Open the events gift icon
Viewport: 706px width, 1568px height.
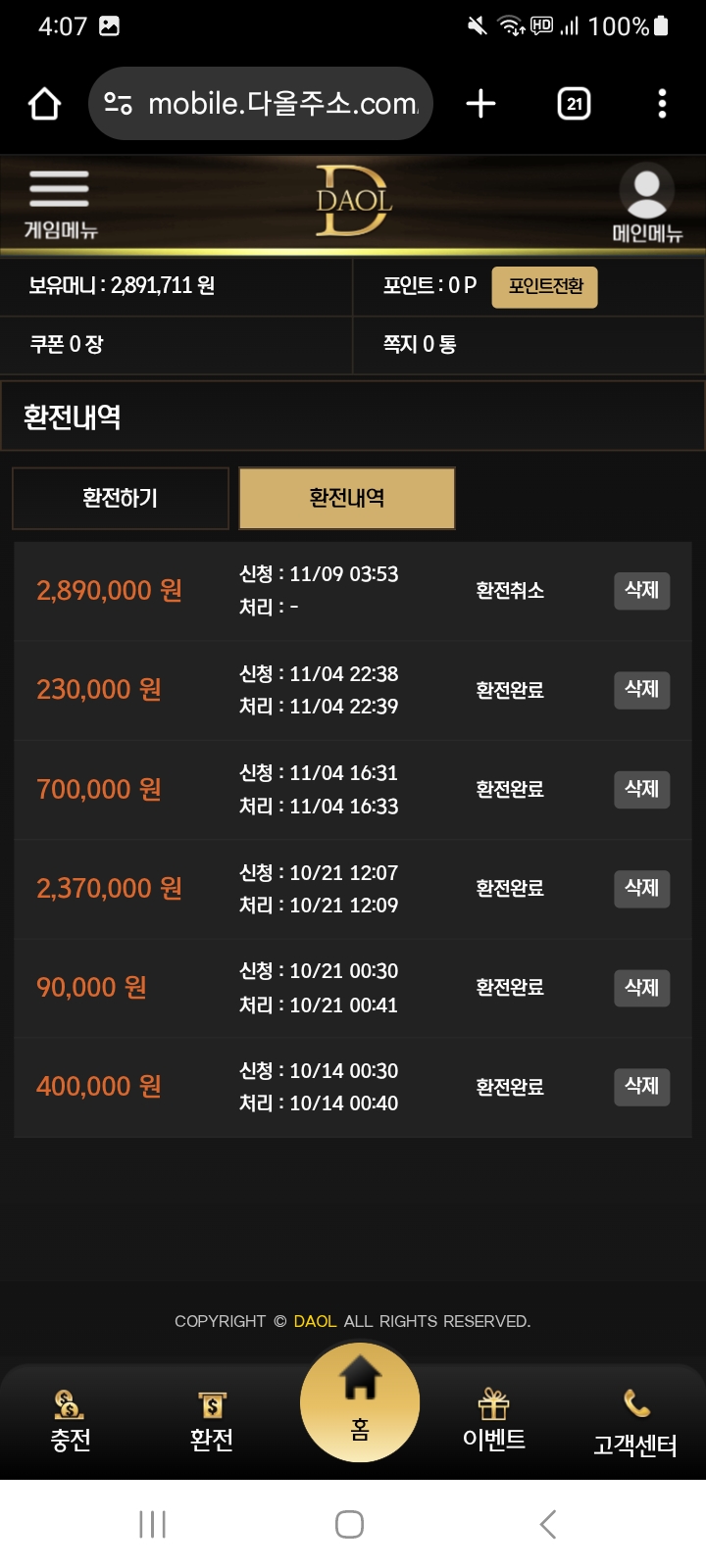493,1420
